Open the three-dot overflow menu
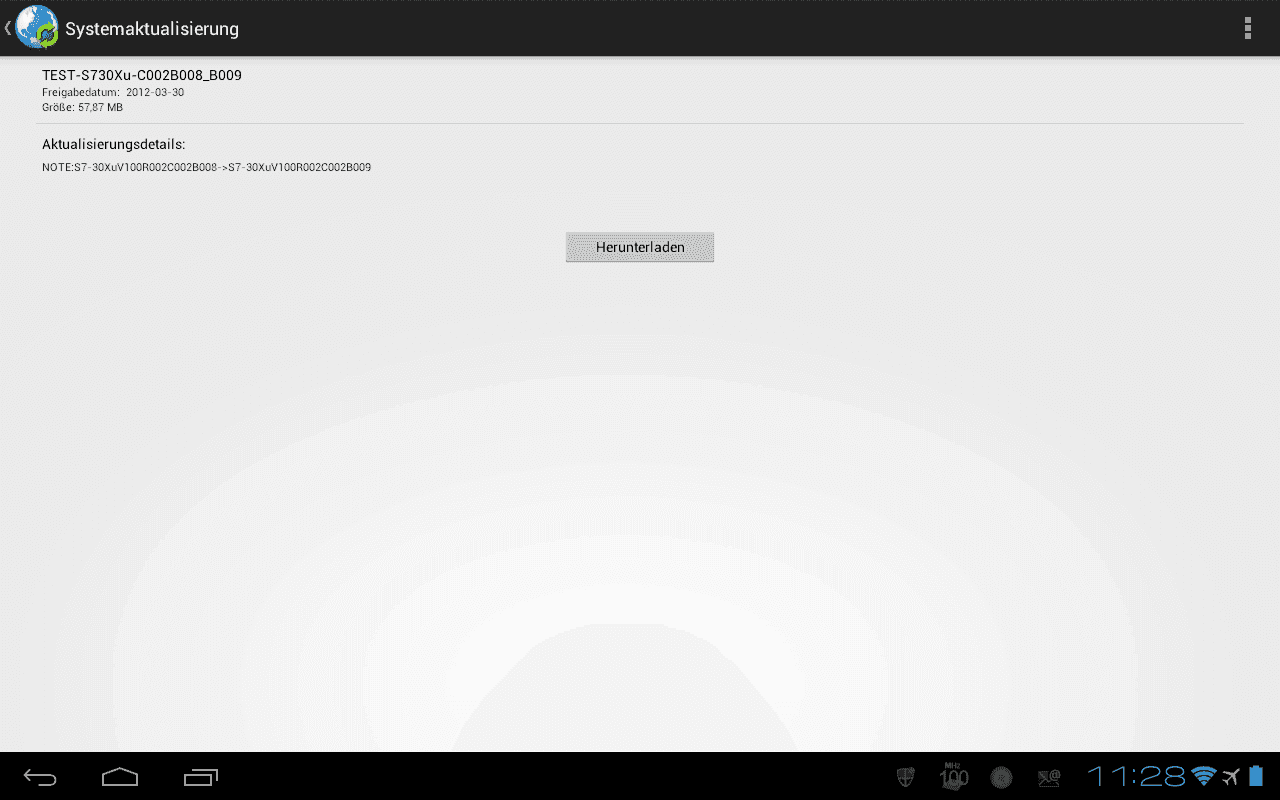 [1247, 28]
